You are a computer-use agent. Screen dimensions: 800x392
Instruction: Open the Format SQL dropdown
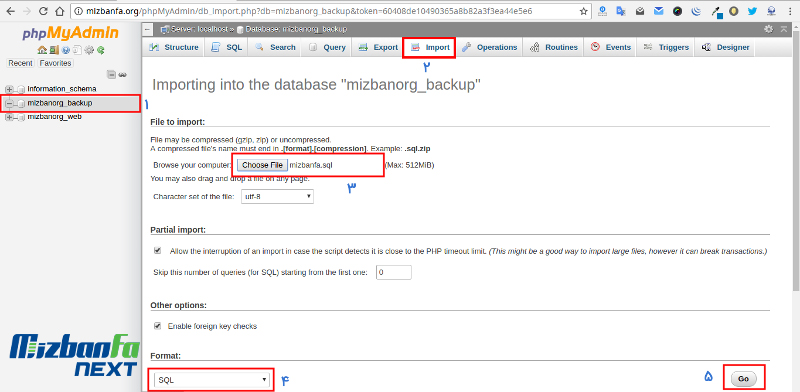point(213,380)
